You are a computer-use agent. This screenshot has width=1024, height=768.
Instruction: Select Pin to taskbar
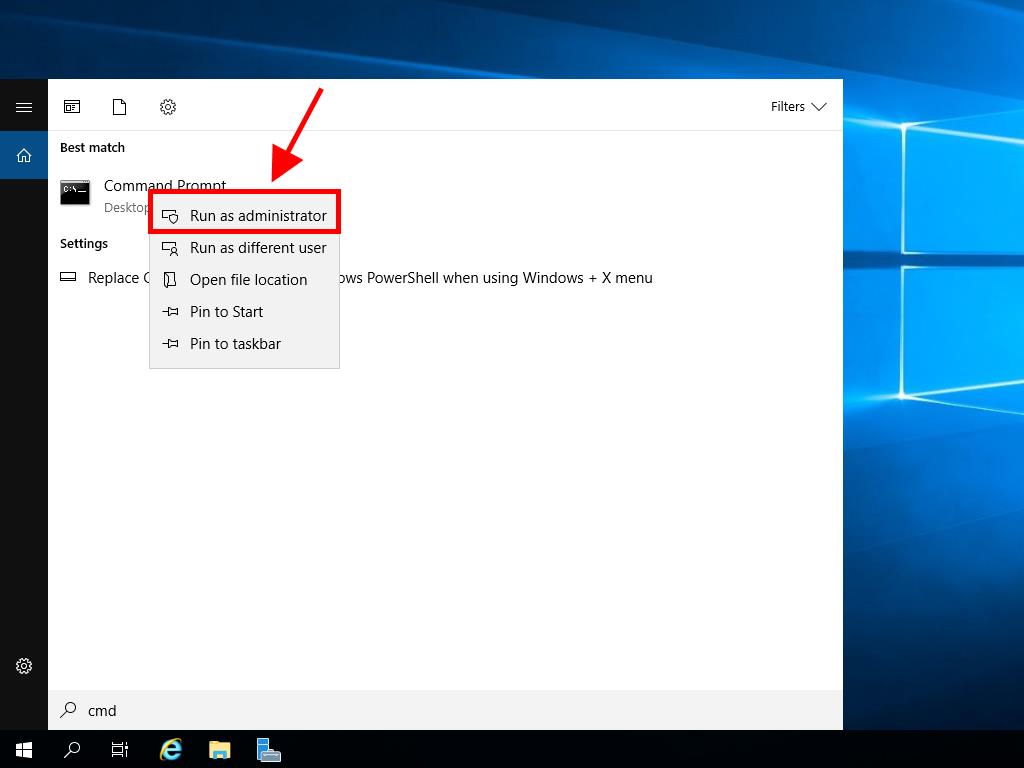(x=244, y=344)
